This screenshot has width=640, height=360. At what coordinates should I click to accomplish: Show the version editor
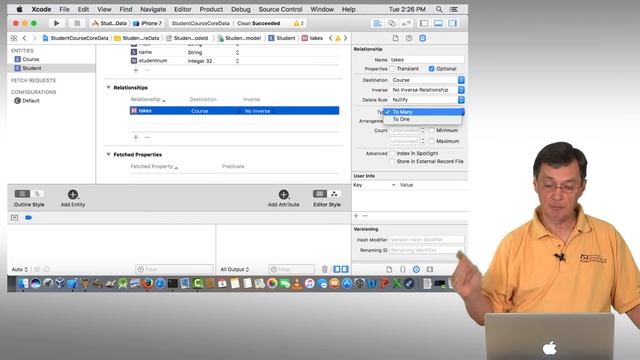click(406, 23)
